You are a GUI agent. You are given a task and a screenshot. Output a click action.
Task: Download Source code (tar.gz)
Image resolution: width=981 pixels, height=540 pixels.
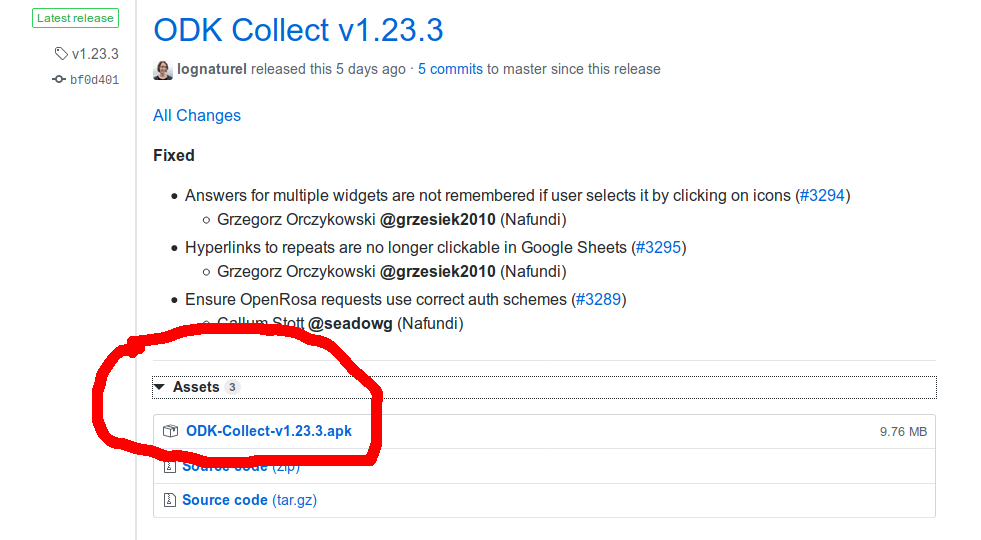click(250, 500)
